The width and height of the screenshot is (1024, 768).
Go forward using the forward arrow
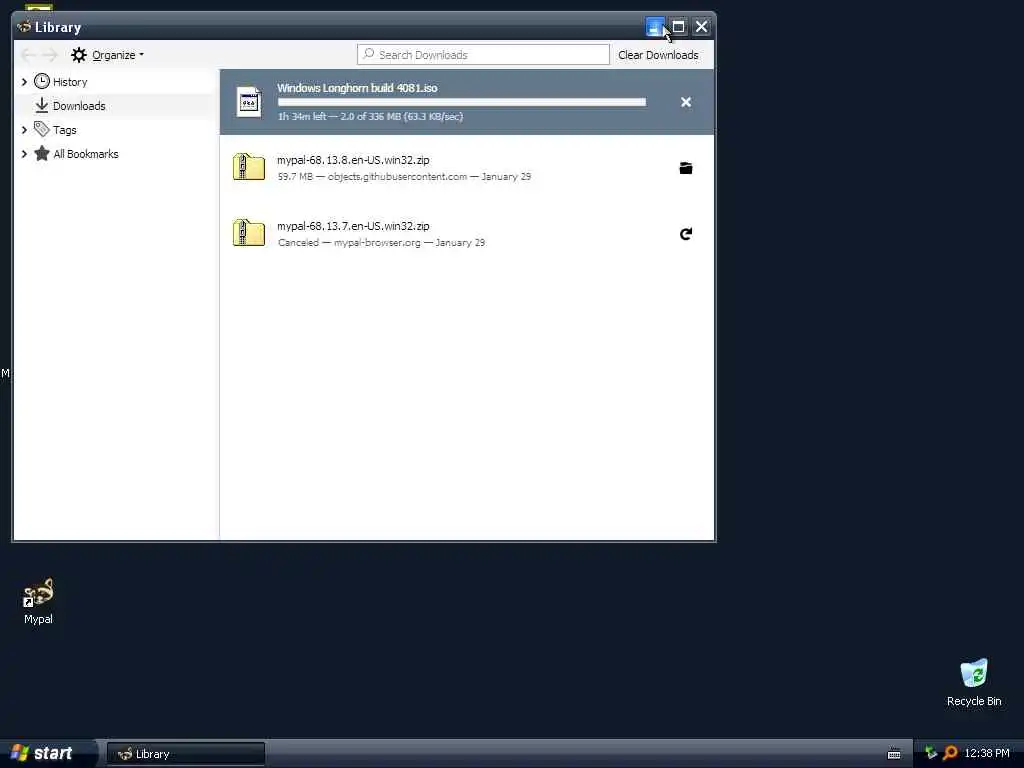point(50,55)
